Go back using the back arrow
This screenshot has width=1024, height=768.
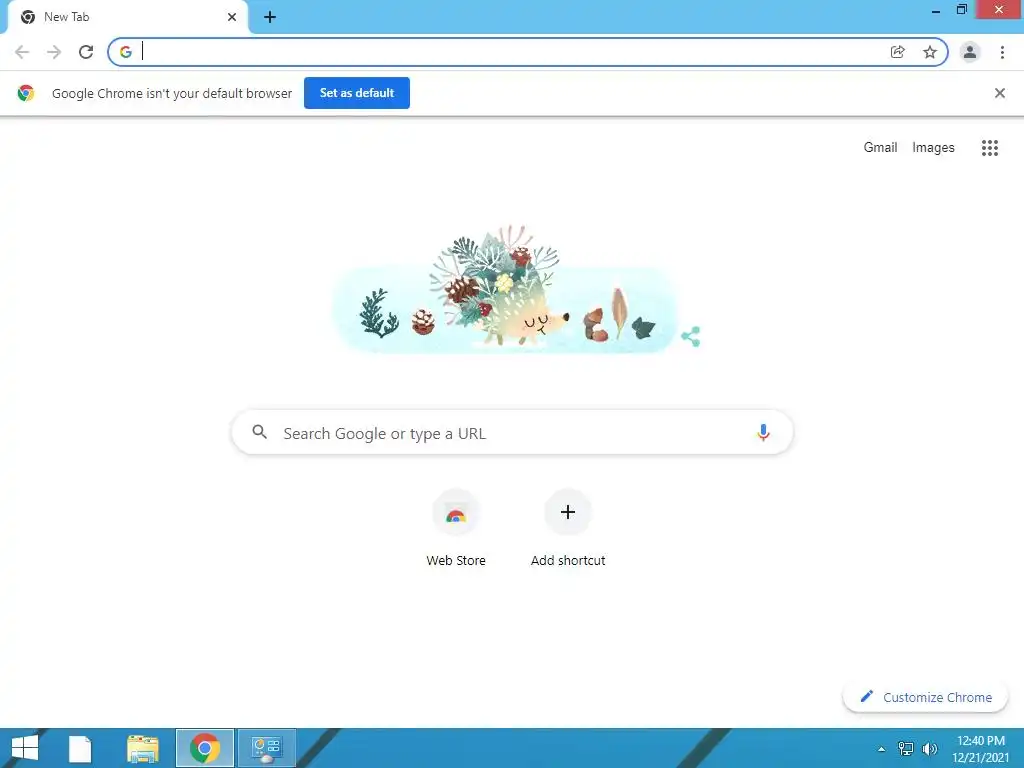[22, 52]
